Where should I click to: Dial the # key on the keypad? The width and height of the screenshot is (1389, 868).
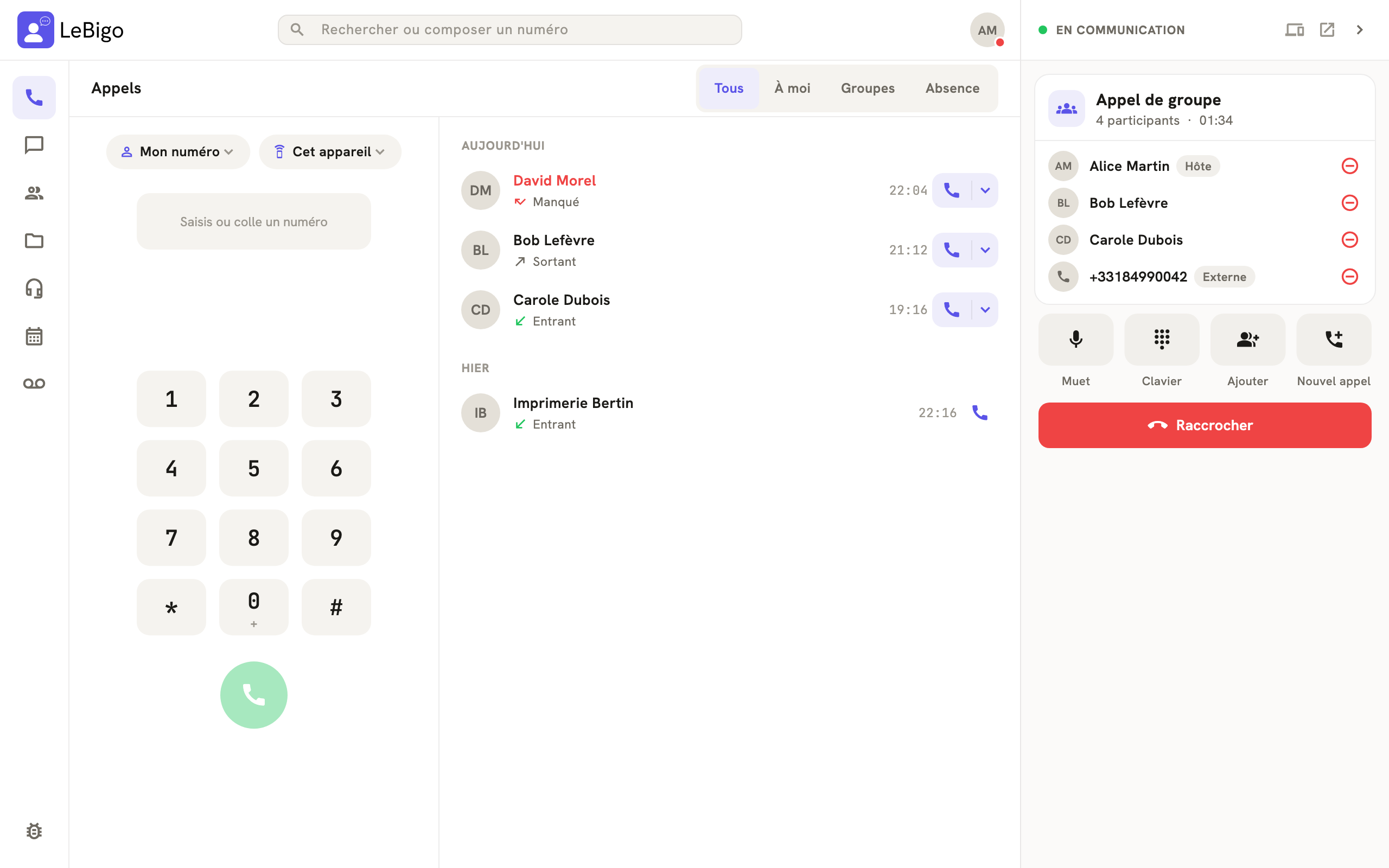[x=336, y=608]
